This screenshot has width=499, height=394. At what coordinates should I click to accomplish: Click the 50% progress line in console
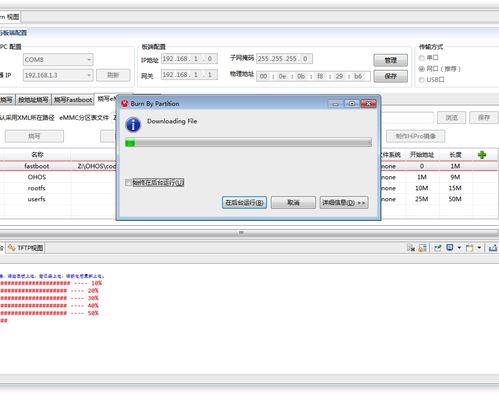click(49, 313)
